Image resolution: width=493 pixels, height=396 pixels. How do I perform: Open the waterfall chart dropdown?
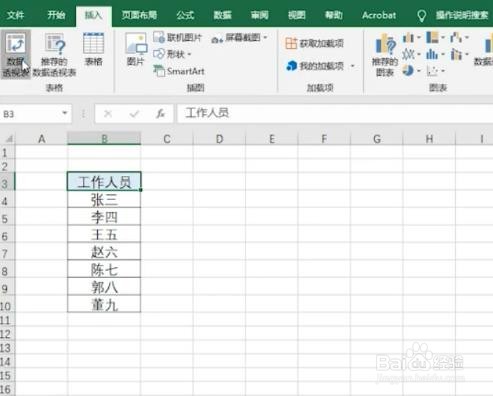click(459, 37)
